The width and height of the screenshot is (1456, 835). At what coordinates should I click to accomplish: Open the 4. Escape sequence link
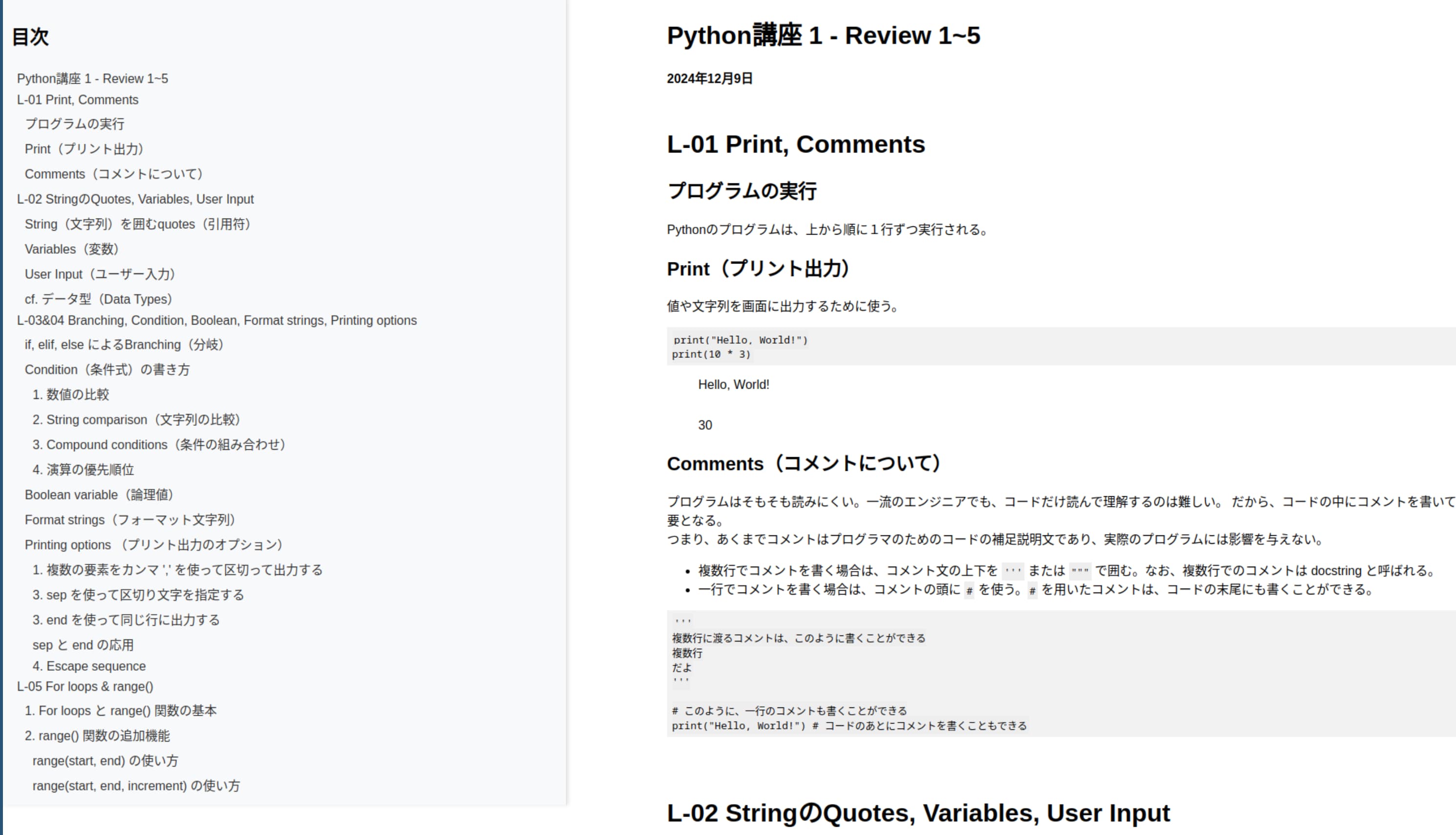point(89,666)
